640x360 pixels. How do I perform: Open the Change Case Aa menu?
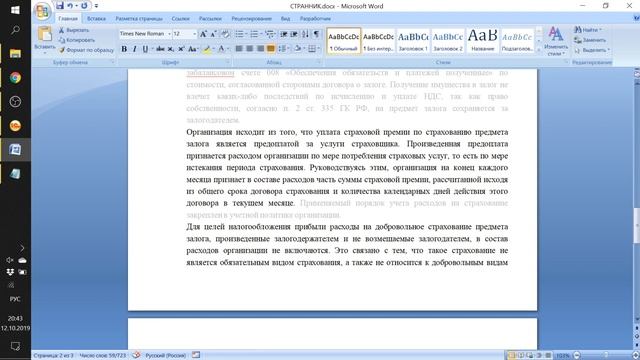click(192, 49)
